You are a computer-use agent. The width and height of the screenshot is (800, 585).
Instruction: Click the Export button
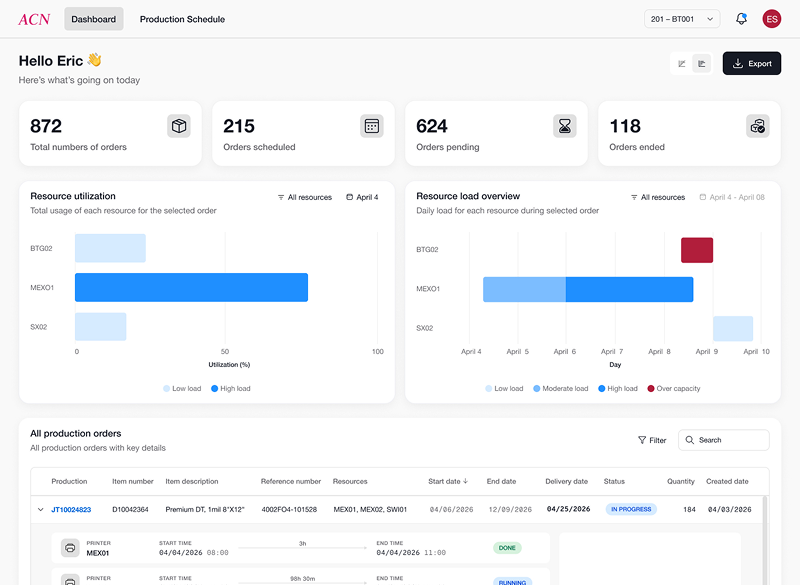(752, 63)
